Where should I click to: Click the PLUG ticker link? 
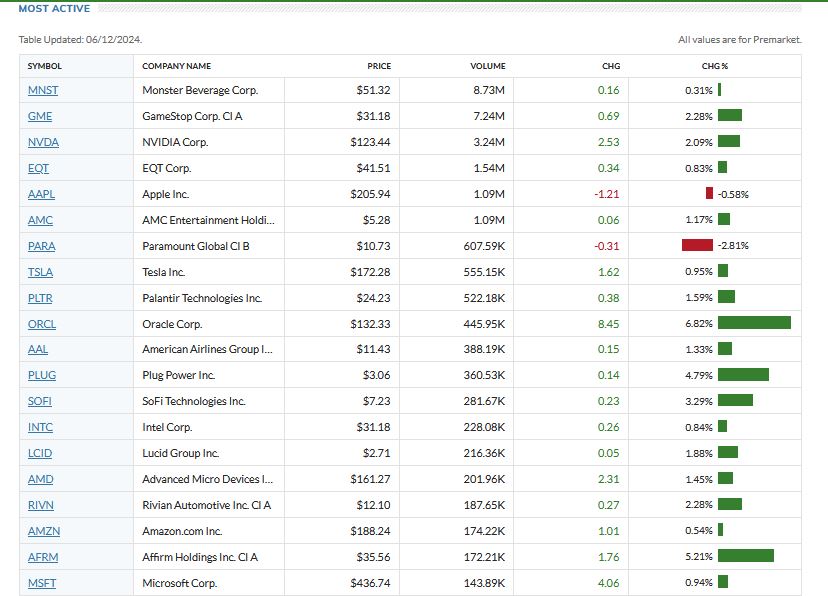tap(42, 375)
